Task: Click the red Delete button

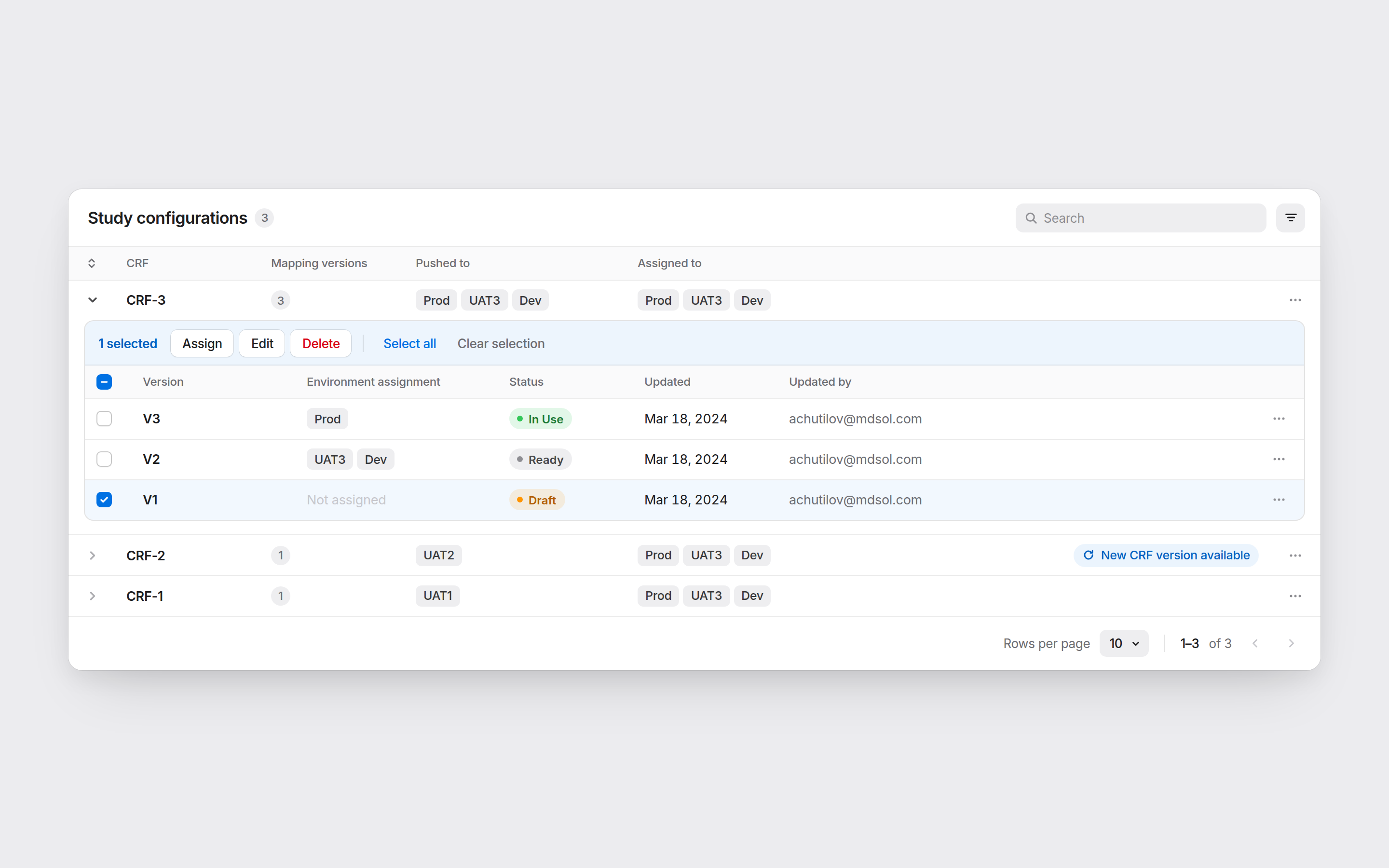Action: pos(321,344)
